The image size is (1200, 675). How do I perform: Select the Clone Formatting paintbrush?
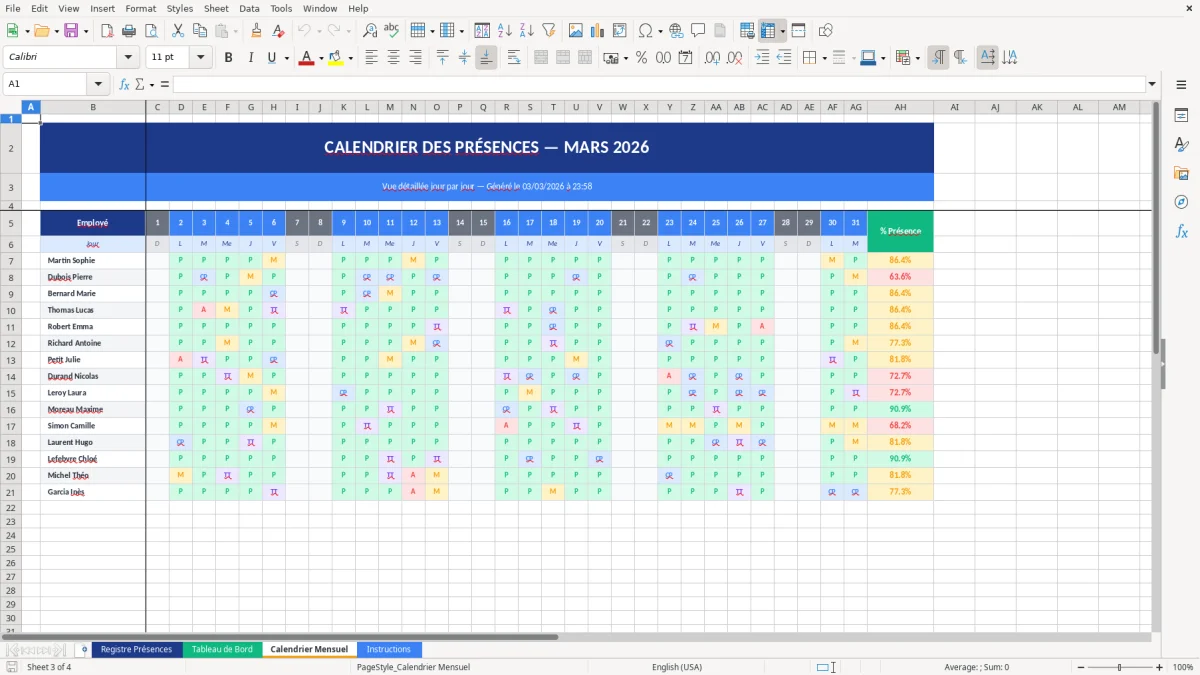click(x=256, y=31)
